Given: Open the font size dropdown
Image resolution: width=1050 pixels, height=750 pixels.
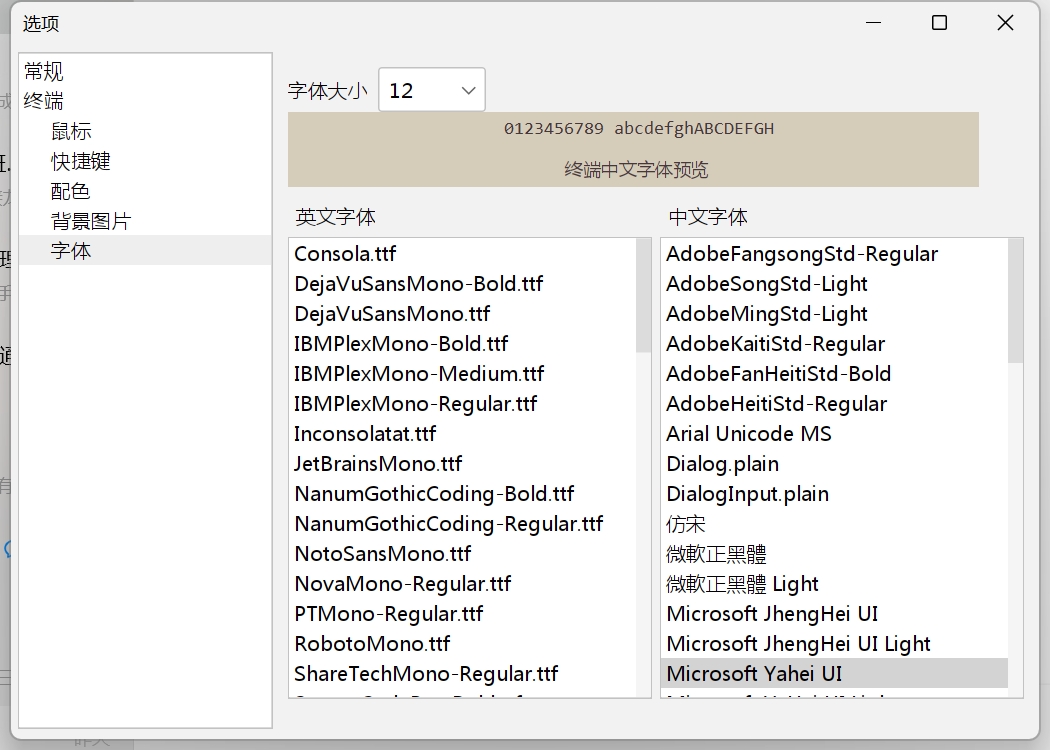Looking at the screenshot, I should point(432,91).
